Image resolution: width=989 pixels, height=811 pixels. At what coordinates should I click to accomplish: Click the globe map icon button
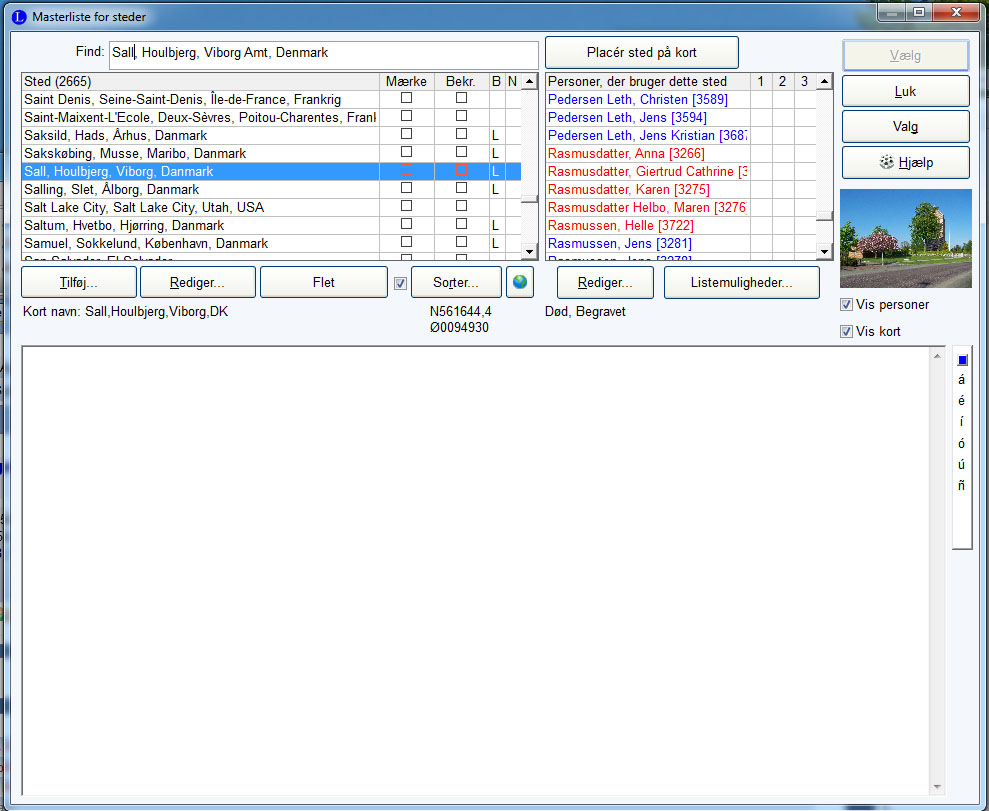point(520,282)
